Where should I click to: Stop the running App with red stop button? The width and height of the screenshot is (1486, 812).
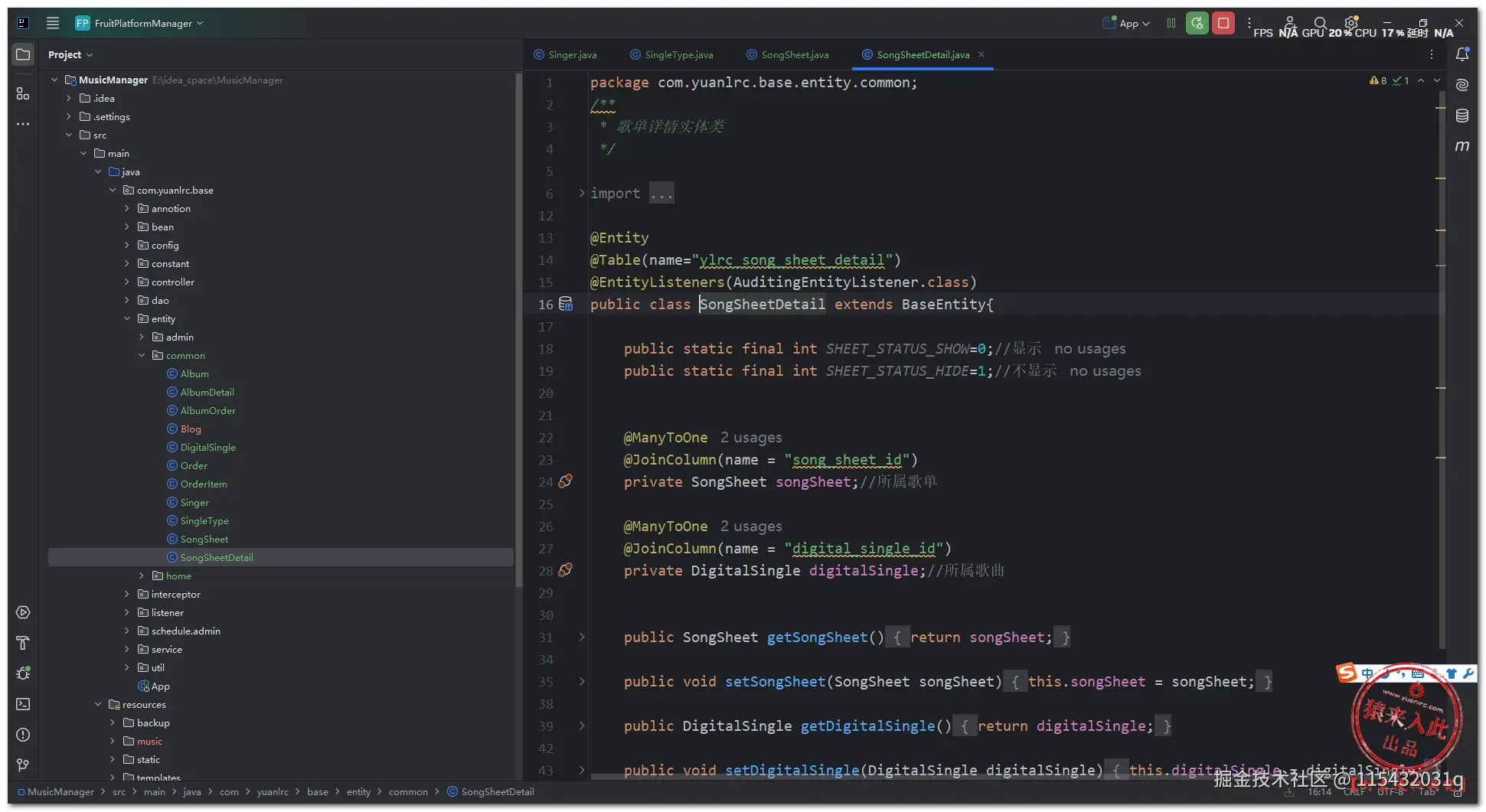pyautogui.click(x=1223, y=23)
